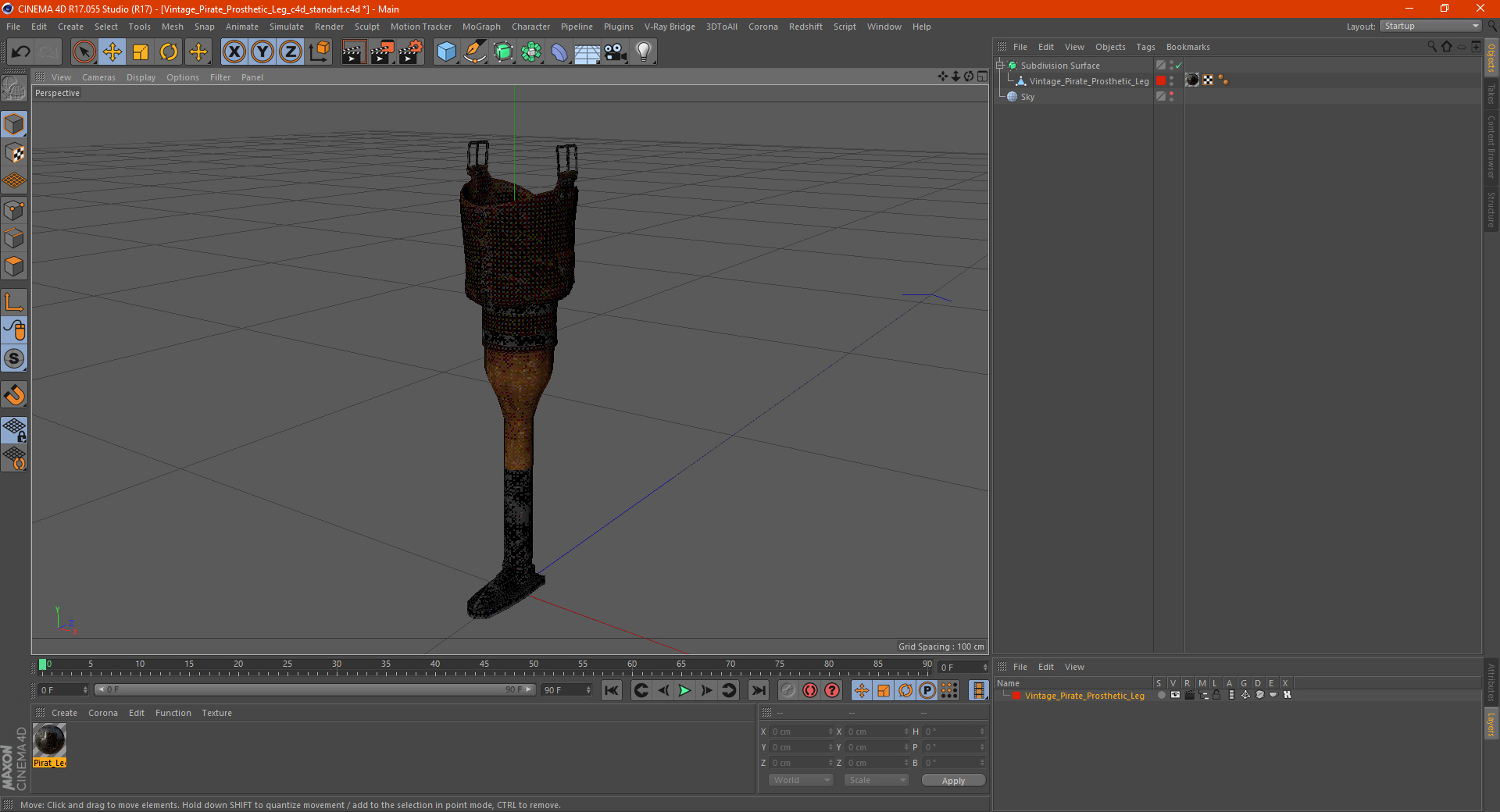Open material manager Texture menu
1500x812 pixels.
tap(216, 713)
